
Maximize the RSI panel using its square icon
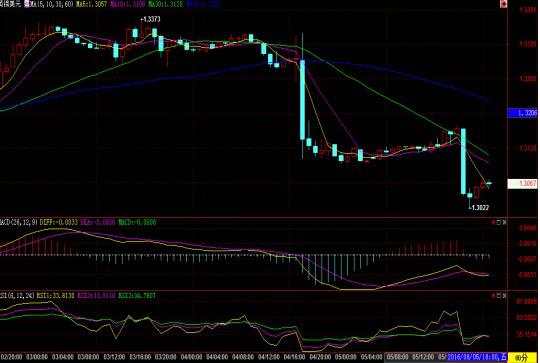pos(499,295)
